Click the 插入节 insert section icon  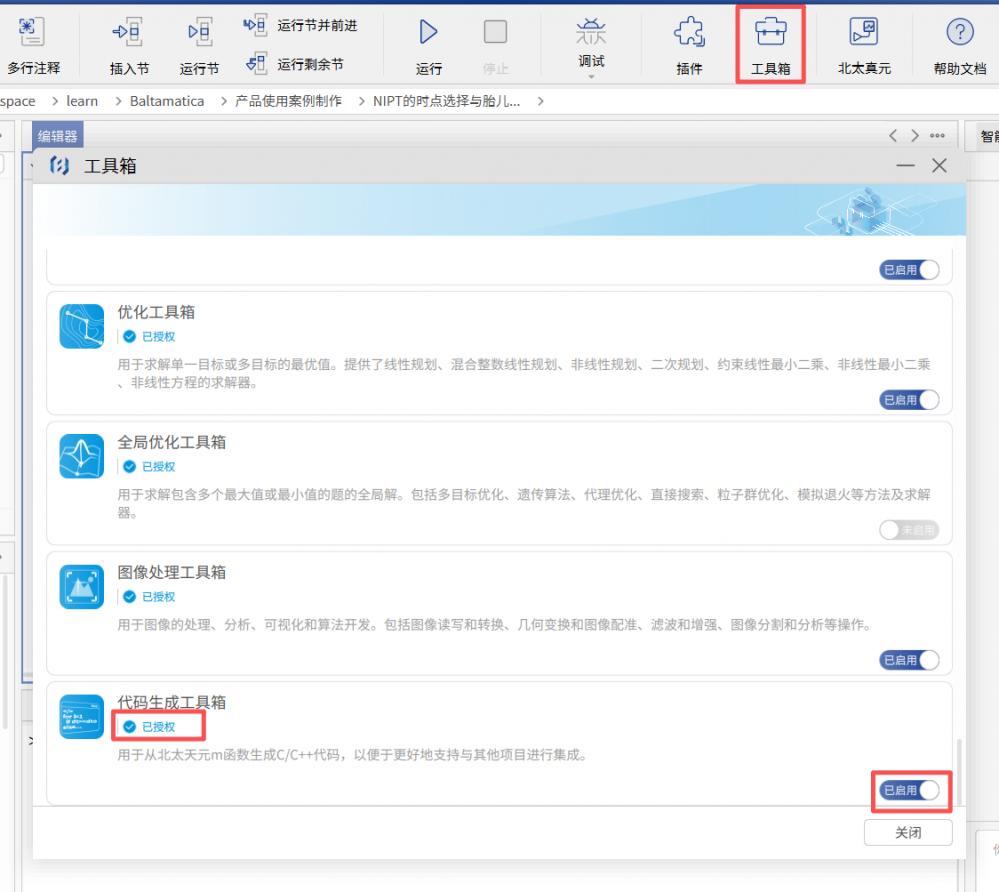click(128, 33)
